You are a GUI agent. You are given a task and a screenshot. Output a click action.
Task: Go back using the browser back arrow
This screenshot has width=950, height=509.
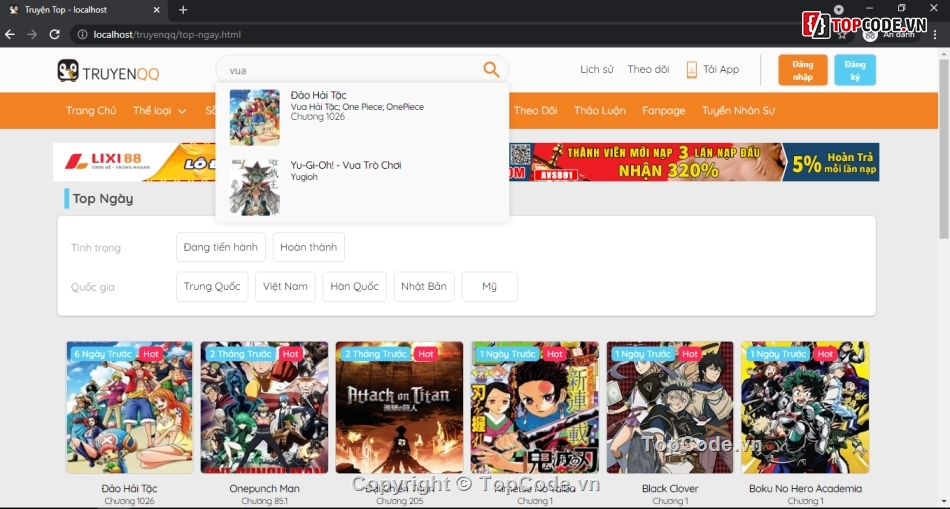point(10,34)
